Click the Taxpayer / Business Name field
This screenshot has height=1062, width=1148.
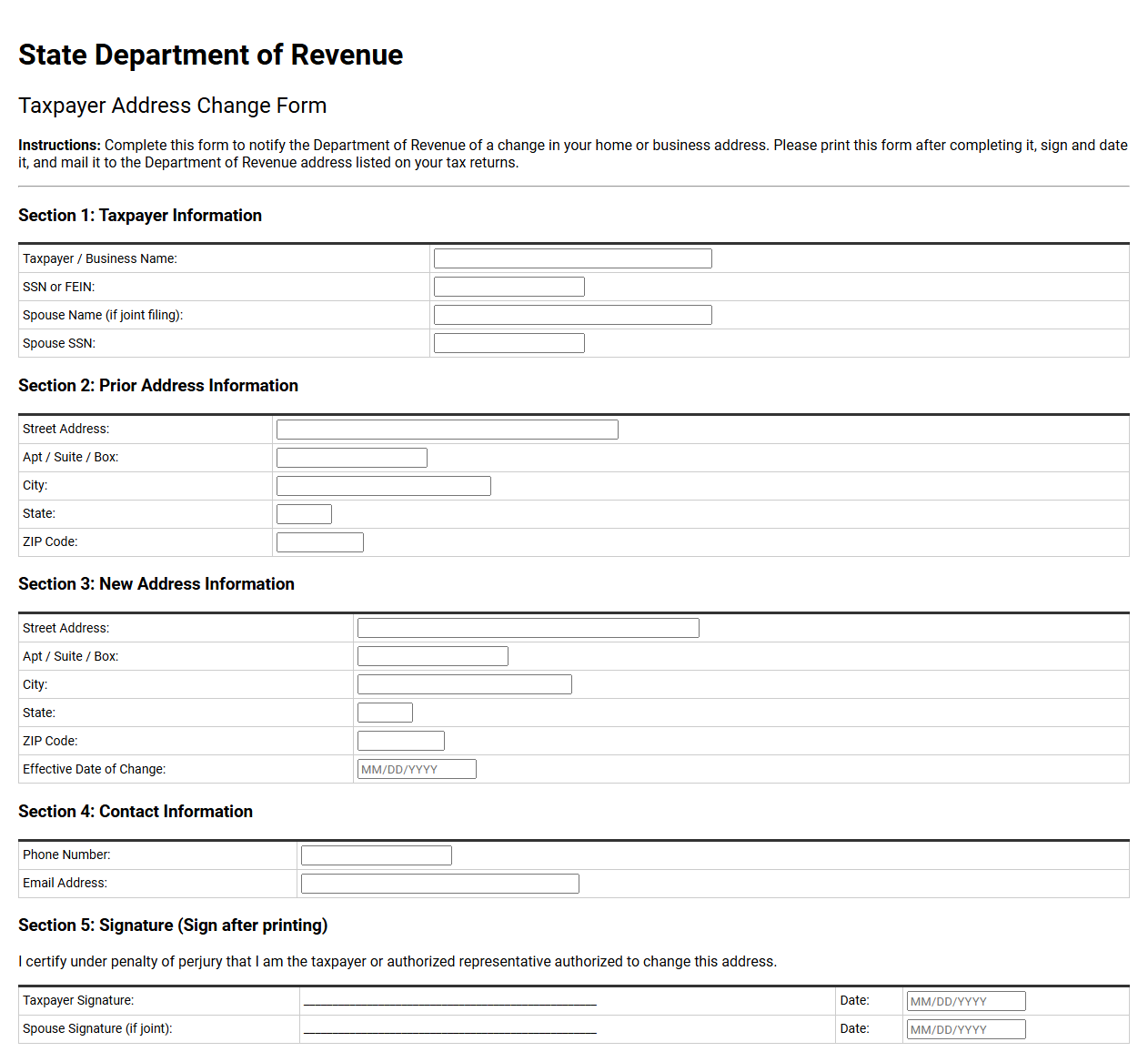click(x=573, y=258)
